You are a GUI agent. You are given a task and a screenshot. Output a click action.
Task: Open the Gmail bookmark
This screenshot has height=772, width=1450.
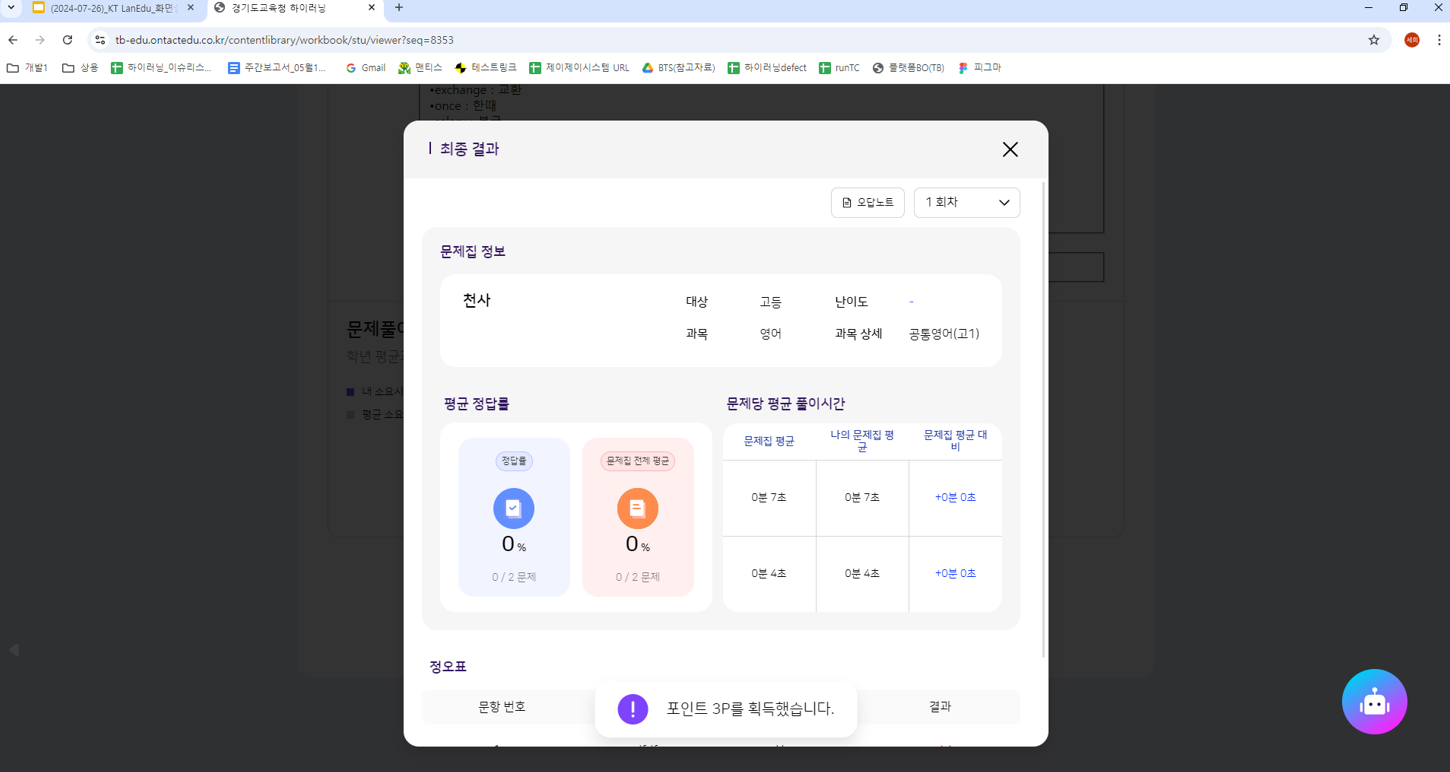[x=365, y=68]
